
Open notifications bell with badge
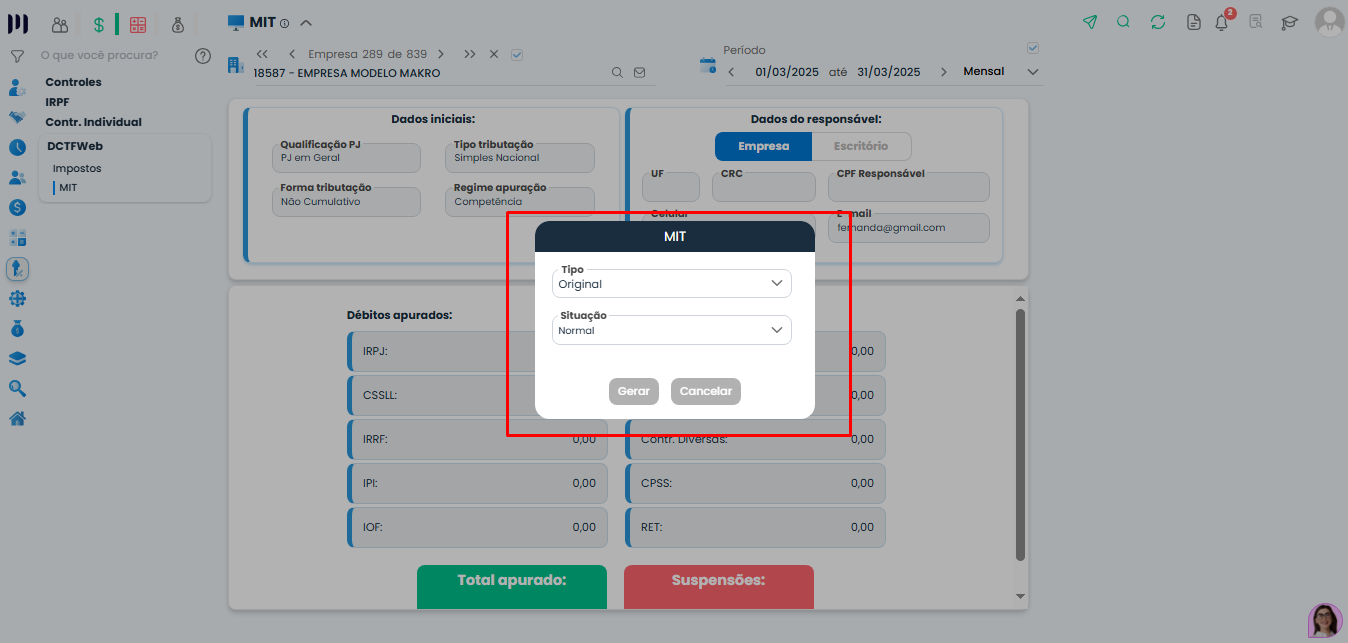[1223, 21]
